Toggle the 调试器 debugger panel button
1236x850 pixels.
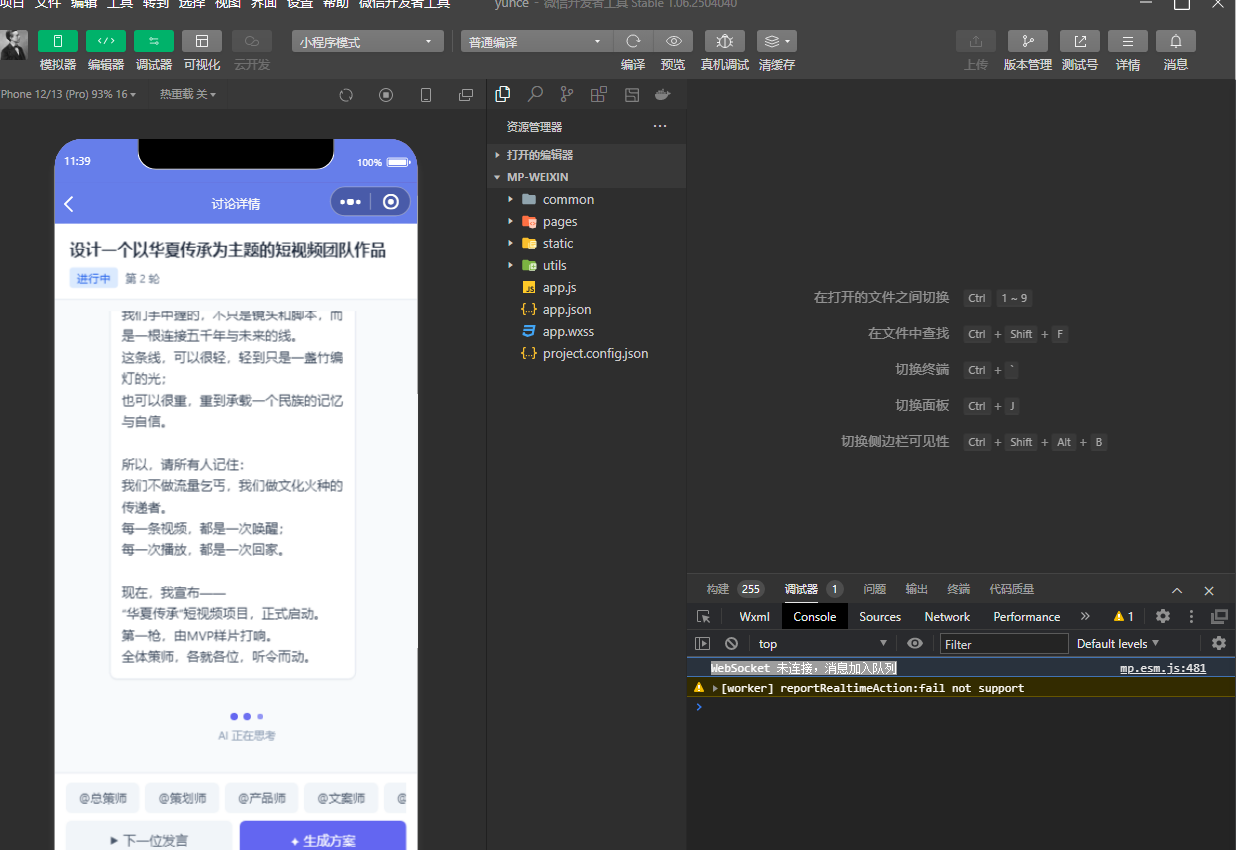154,41
